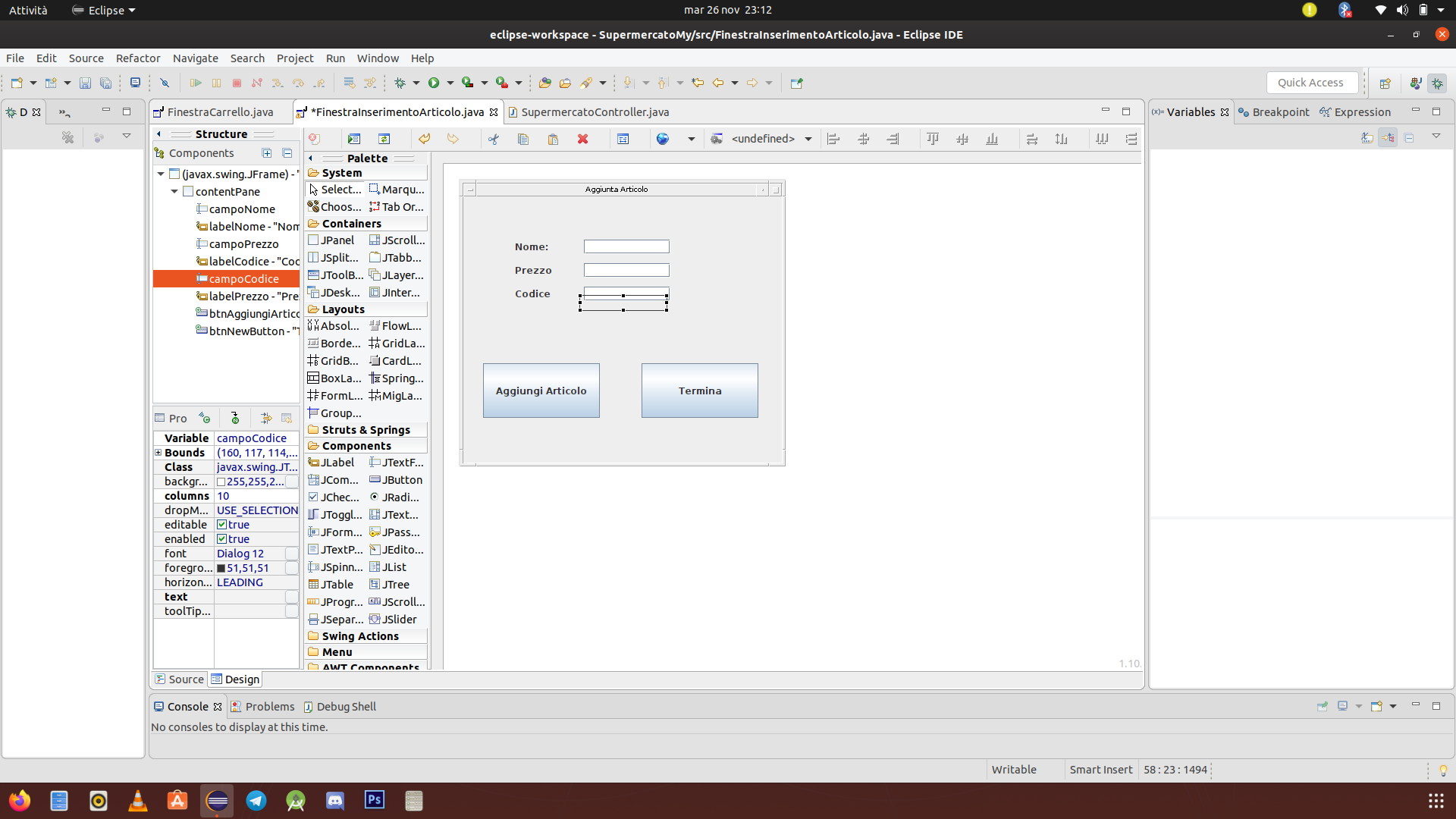This screenshot has width=1456, height=819.
Task: Select the JToggleButton palette component
Action: coord(335,515)
